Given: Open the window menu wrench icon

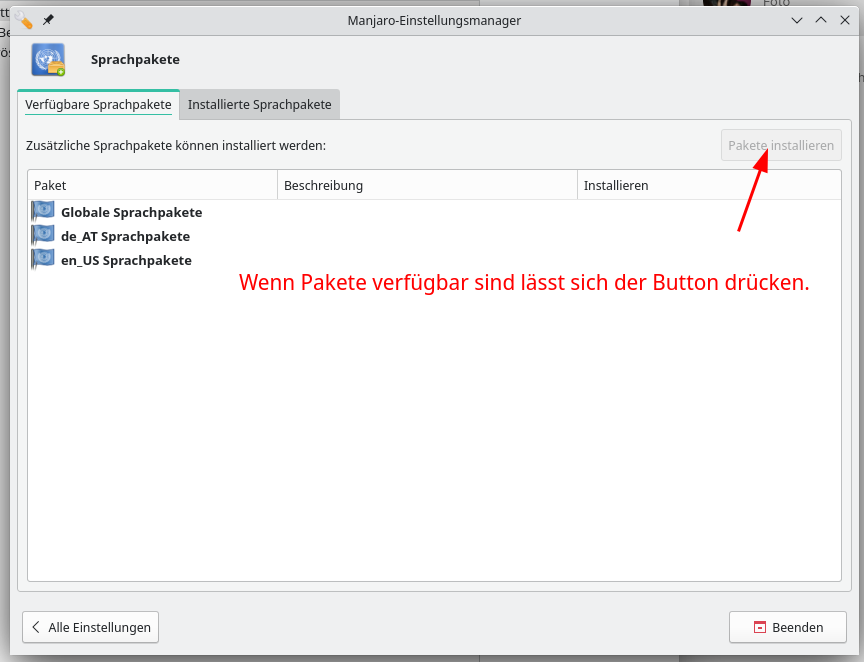Looking at the screenshot, I should point(24,20).
